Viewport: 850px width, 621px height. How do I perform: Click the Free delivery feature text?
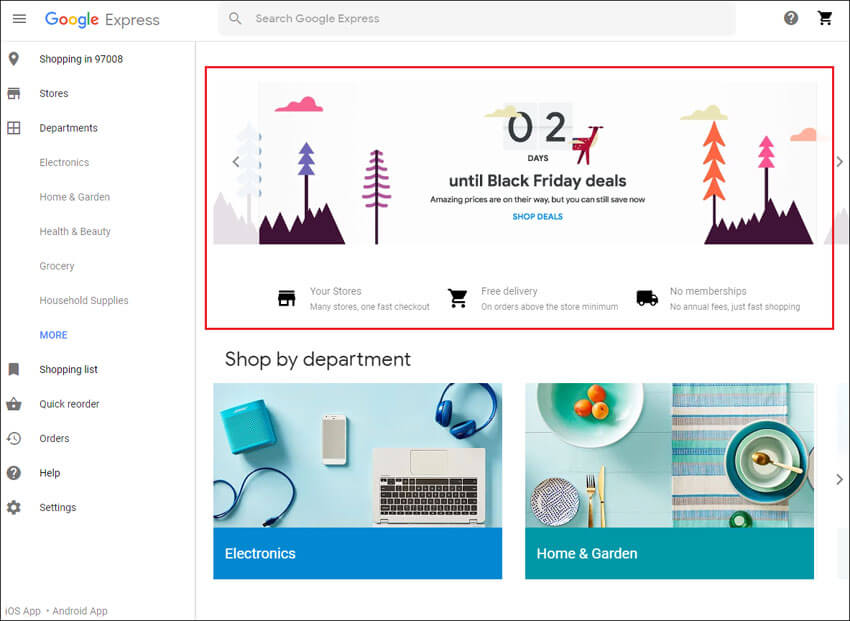point(550,299)
